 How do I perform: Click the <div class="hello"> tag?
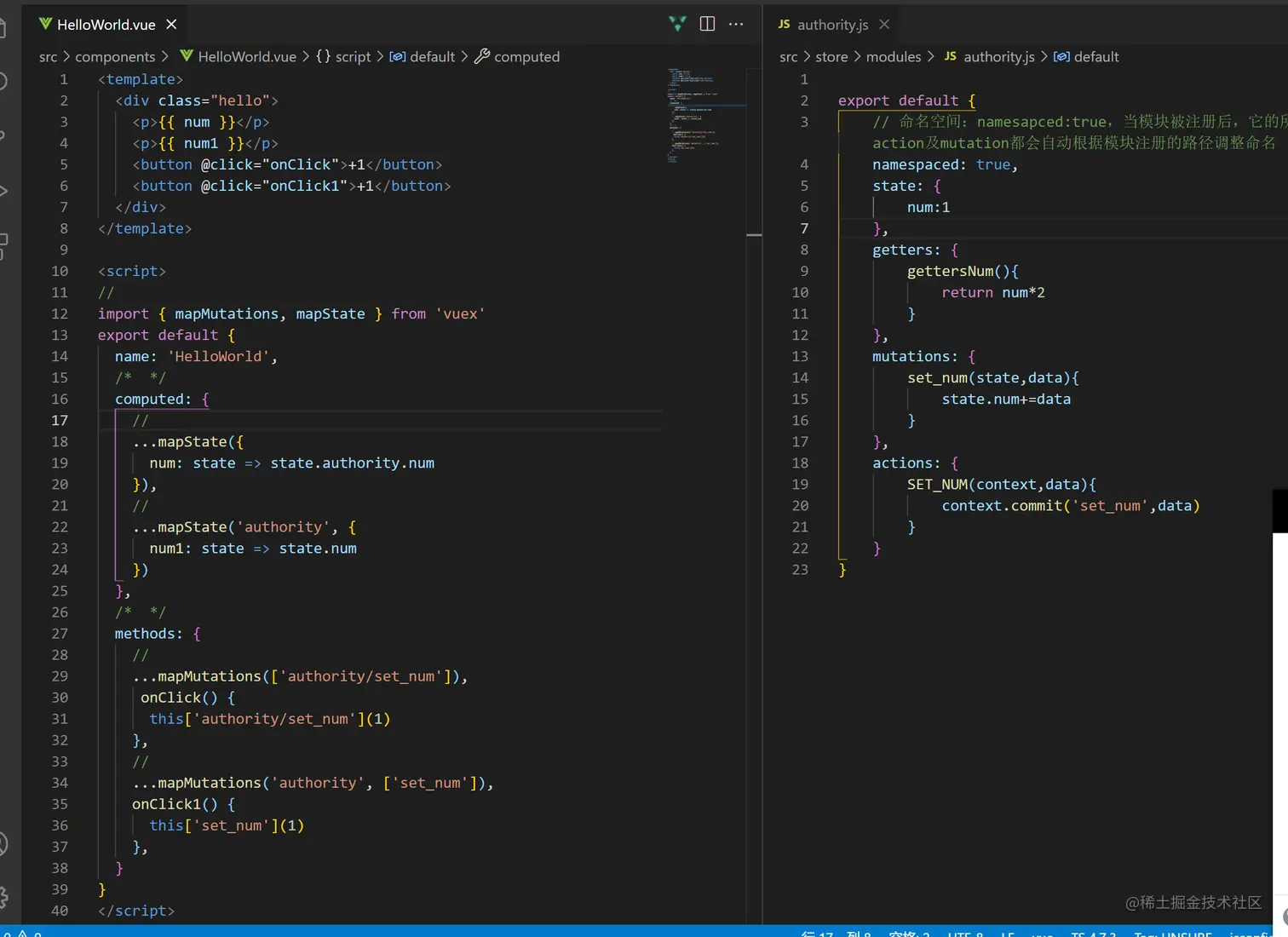197,101
